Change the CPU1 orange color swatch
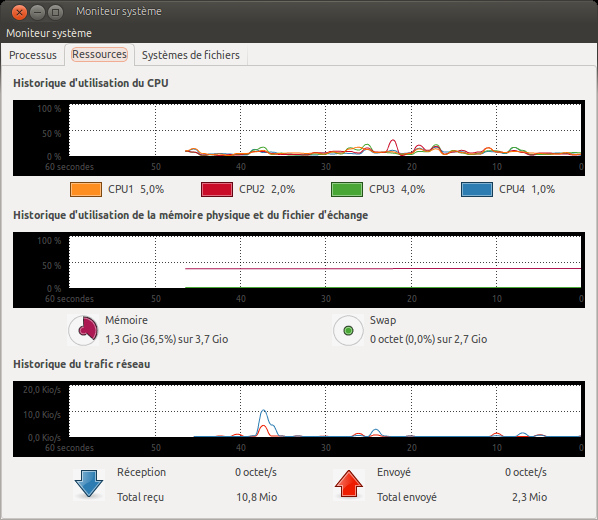This screenshot has width=598, height=520. [x=86, y=189]
